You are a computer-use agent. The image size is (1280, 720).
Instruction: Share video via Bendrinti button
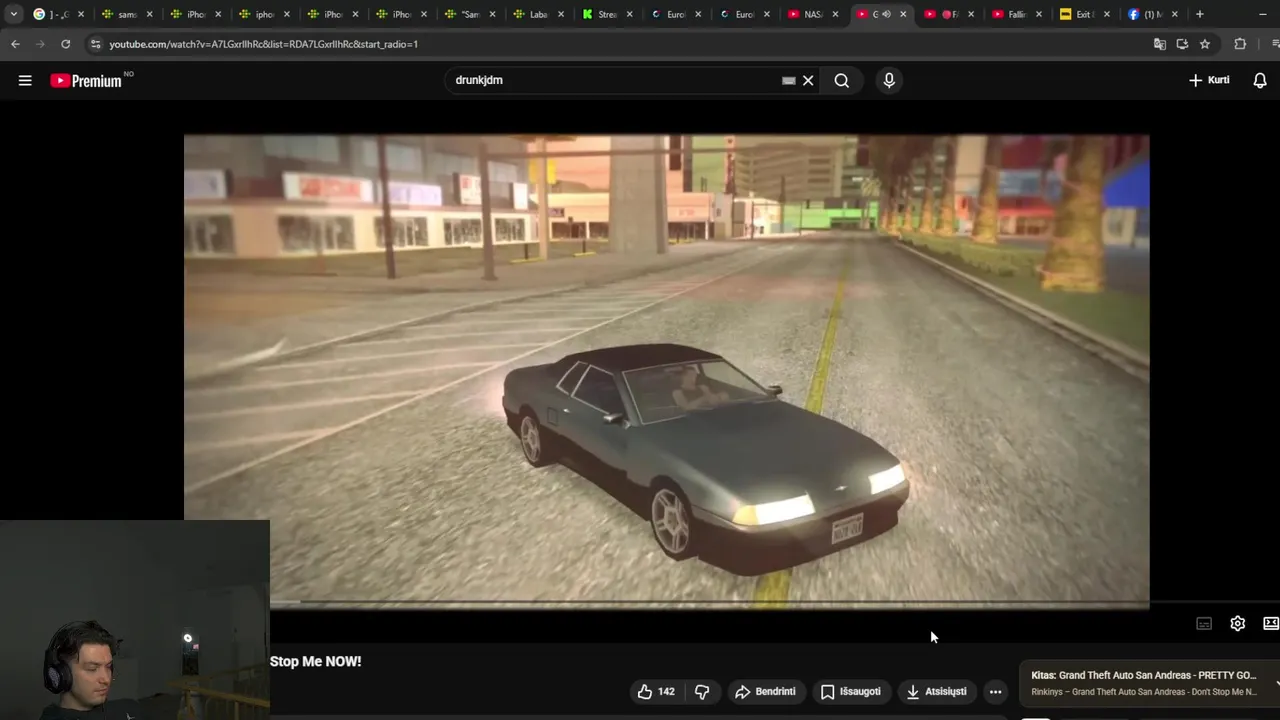coord(765,691)
